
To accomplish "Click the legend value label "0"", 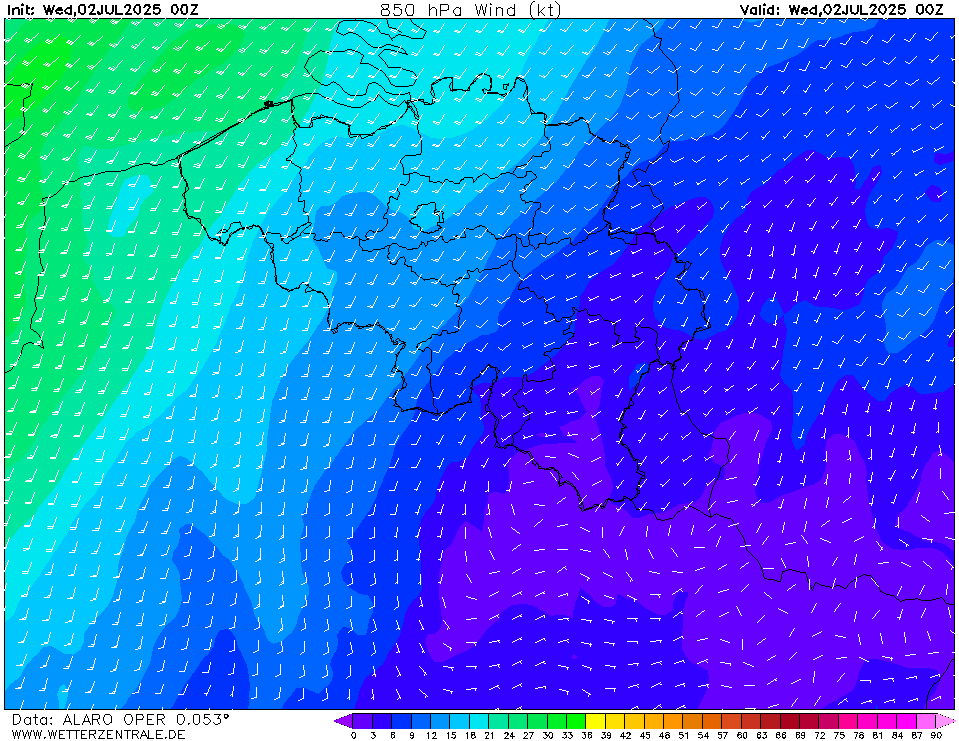I will click(x=354, y=735).
